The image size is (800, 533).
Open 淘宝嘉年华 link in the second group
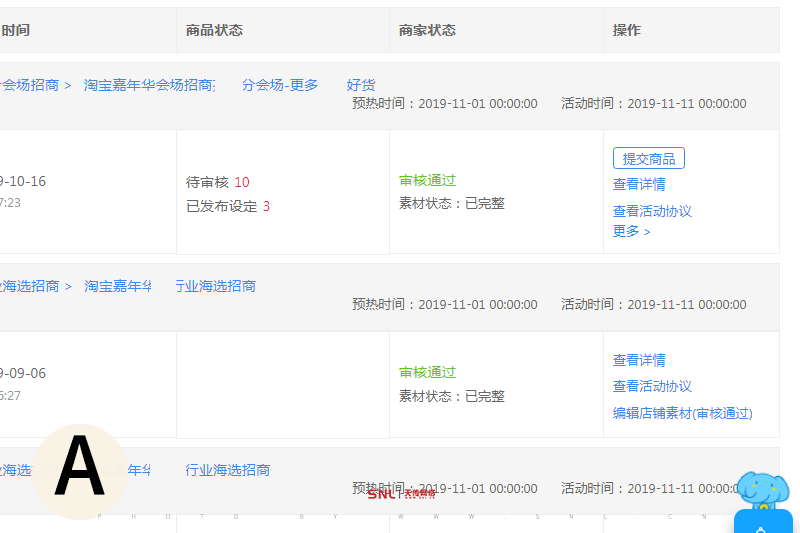click(118, 286)
